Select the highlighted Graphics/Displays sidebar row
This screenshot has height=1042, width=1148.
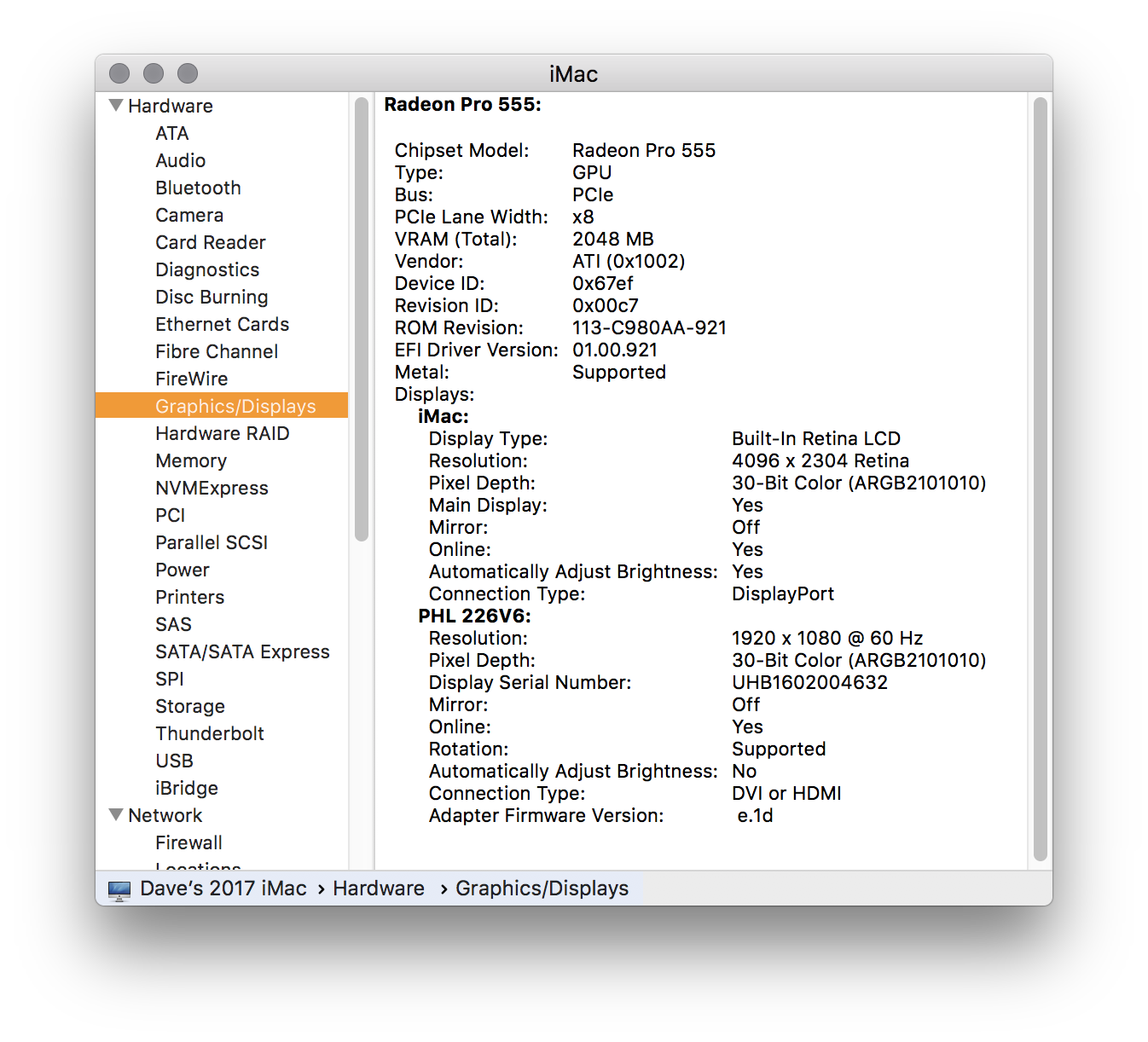coord(222,406)
